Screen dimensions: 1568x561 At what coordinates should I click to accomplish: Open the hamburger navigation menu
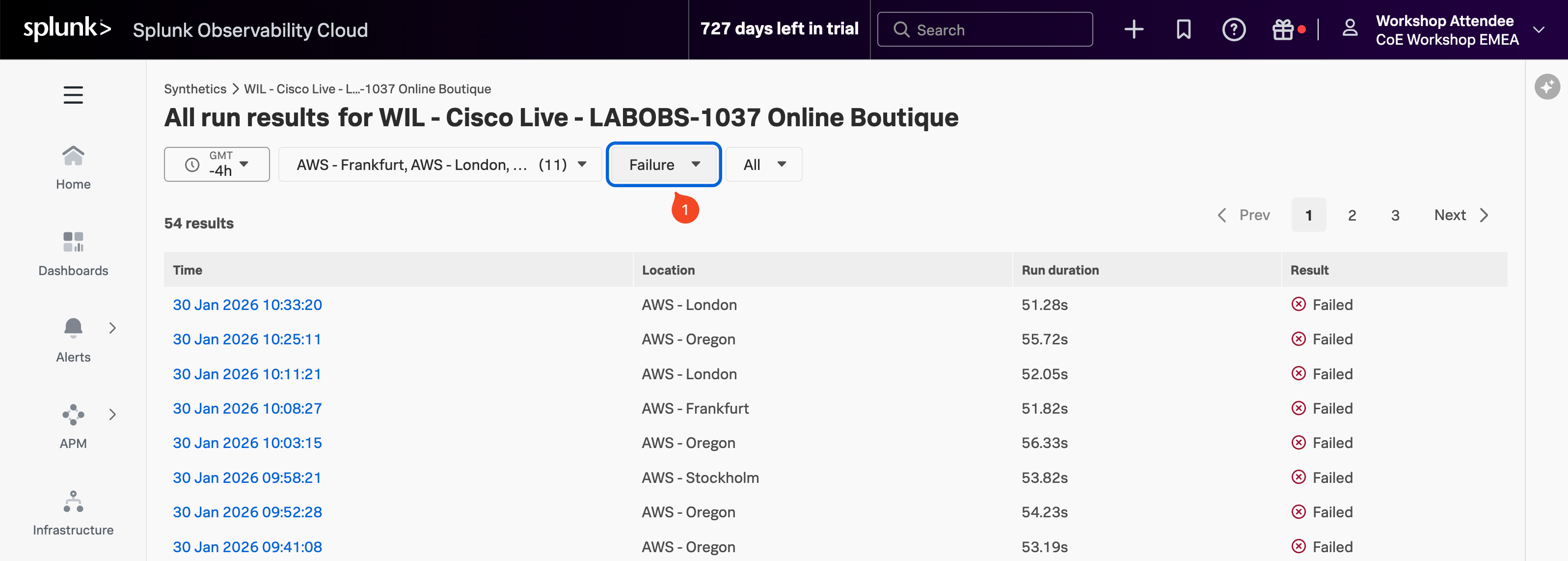pos(73,95)
